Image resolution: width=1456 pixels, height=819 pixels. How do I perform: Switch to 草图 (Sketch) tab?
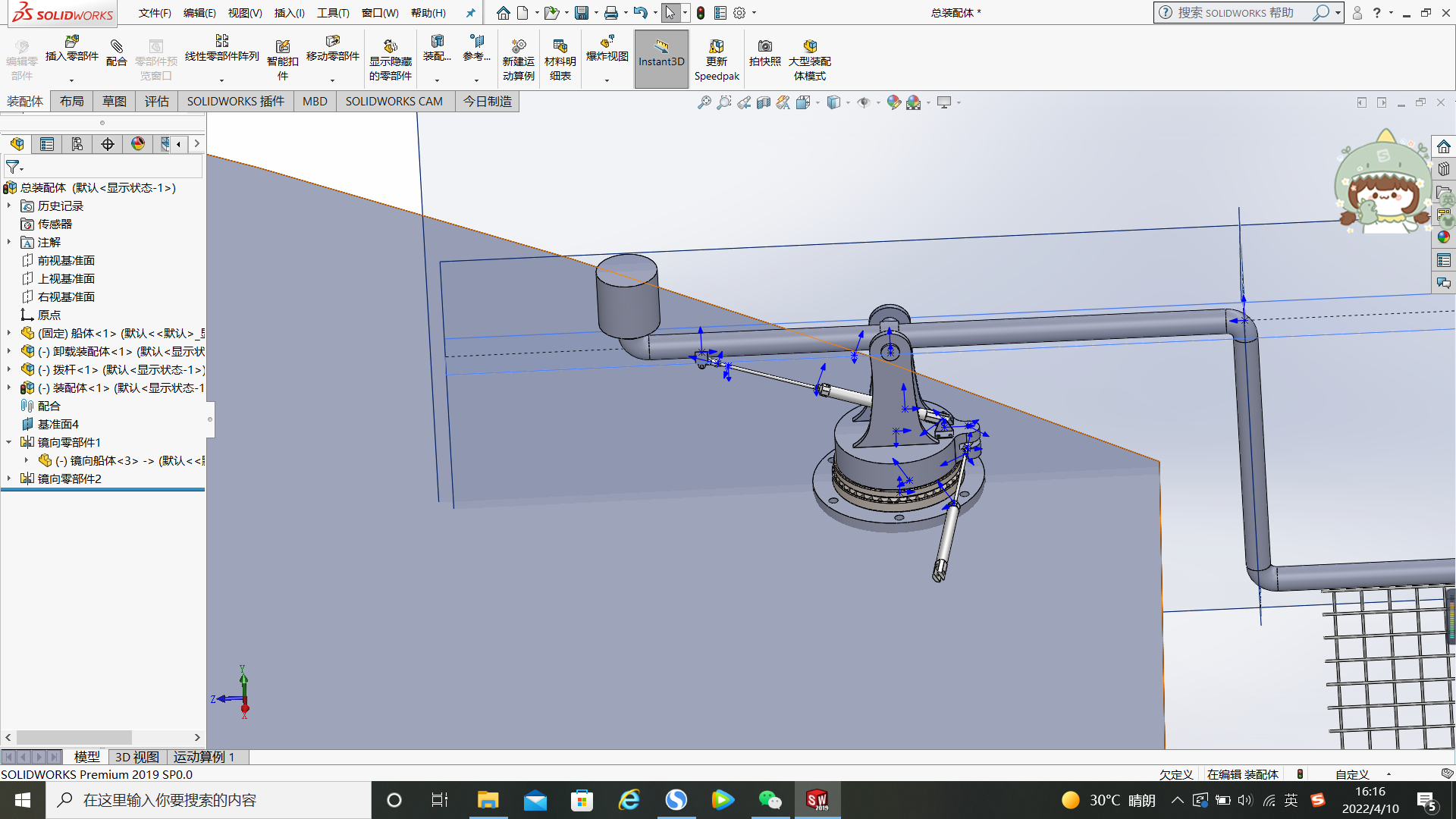point(115,102)
